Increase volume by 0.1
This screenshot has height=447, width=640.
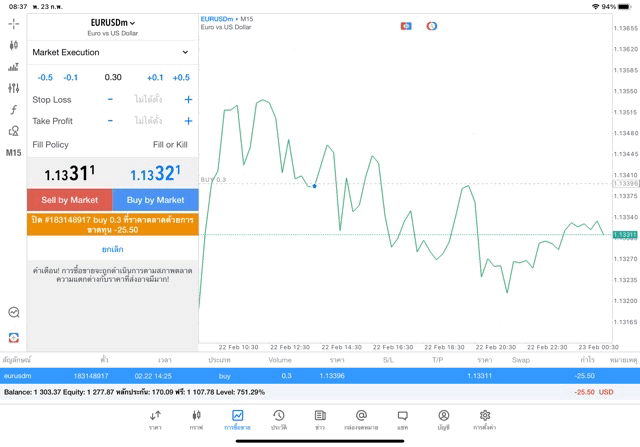coord(155,77)
